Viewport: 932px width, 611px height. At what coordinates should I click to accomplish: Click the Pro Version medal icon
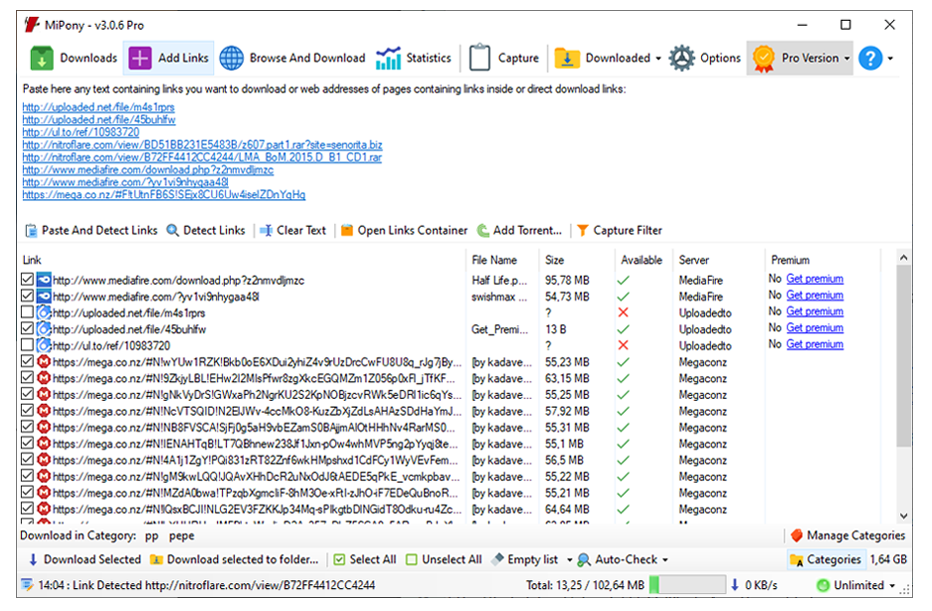(x=763, y=58)
